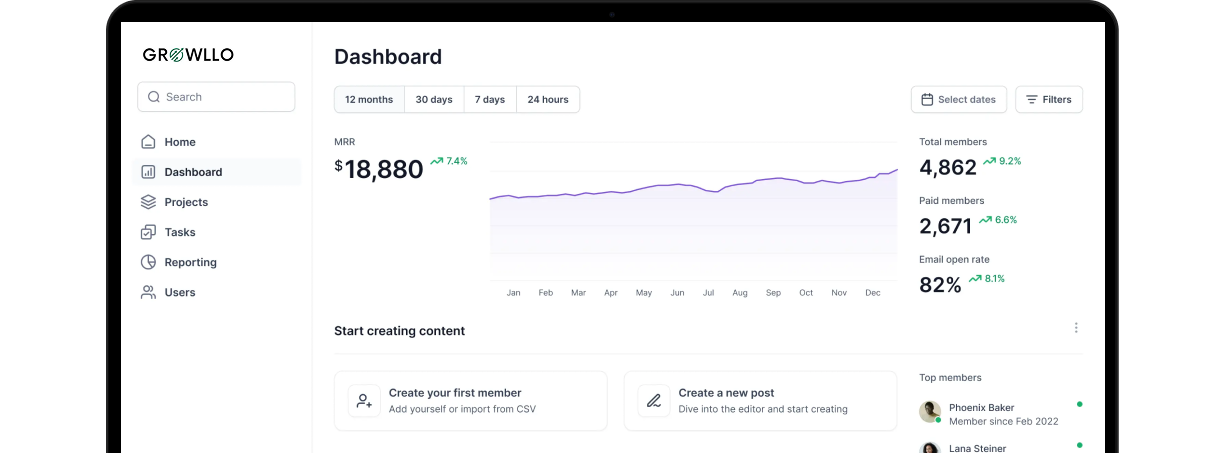Toggle the 24 hours time range
The width and height of the screenshot is (1216, 453).
coord(548,100)
